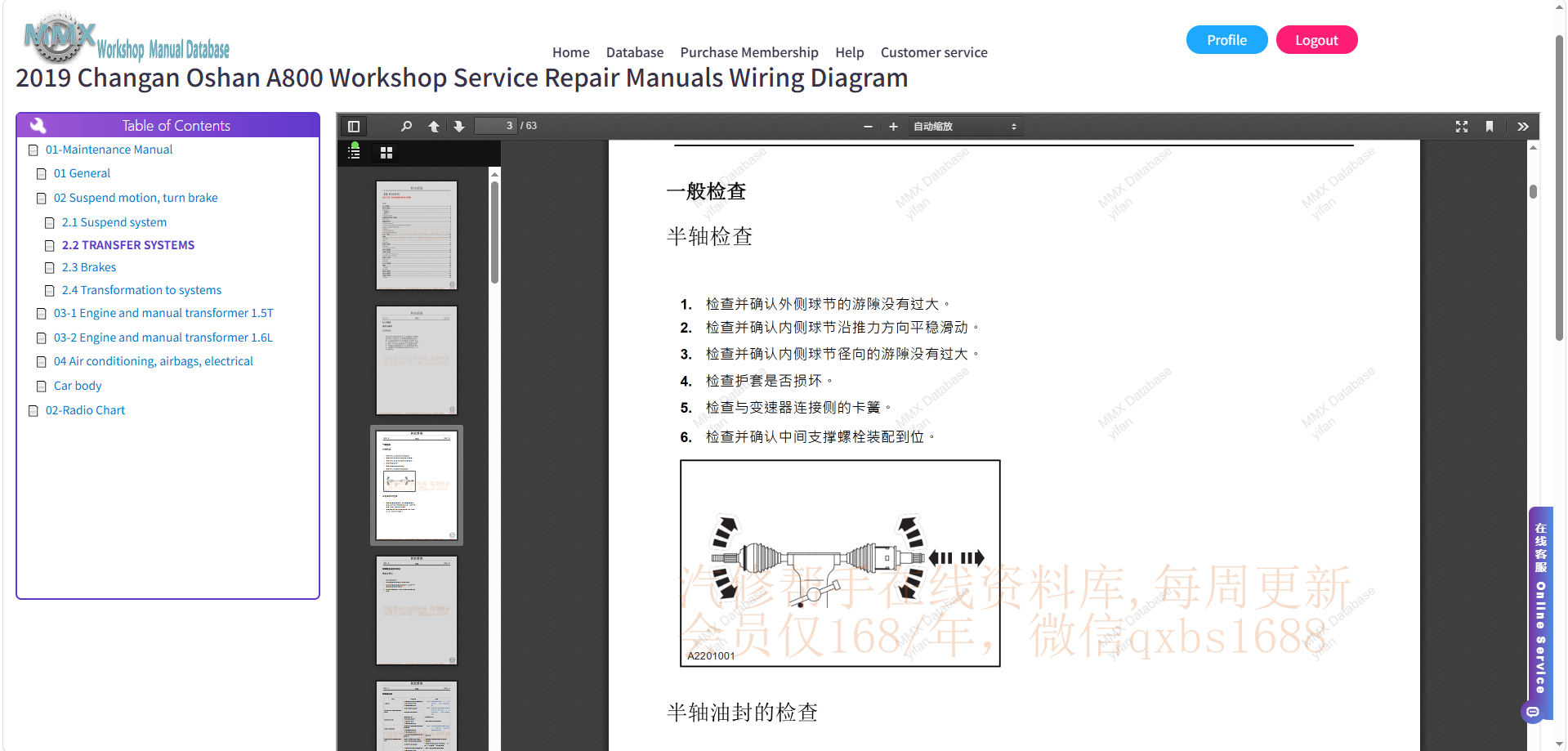The height and width of the screenshot is (751, 1568).
Task: Select page 2 thumbnail
Action: click(417, 360)
